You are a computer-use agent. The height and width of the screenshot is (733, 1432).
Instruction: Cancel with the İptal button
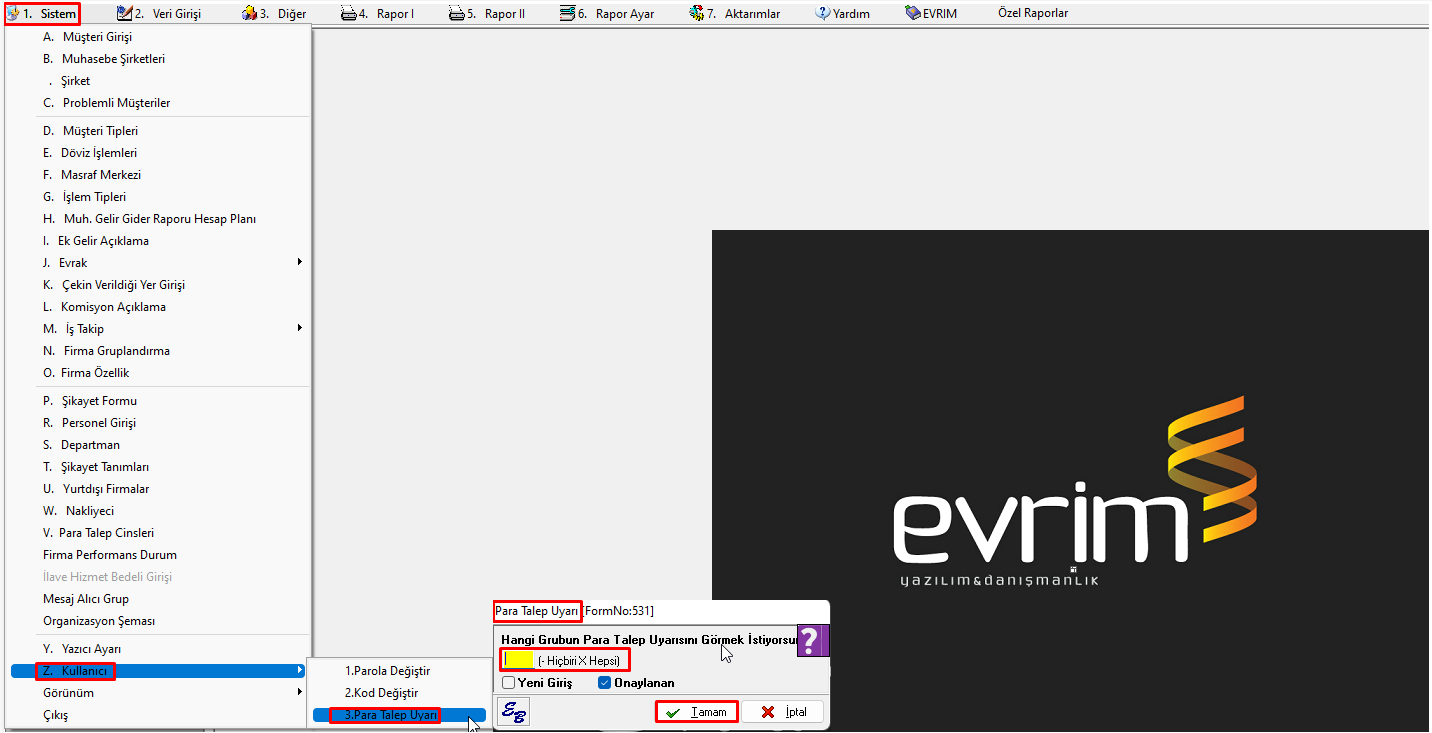tap(783, 712)
